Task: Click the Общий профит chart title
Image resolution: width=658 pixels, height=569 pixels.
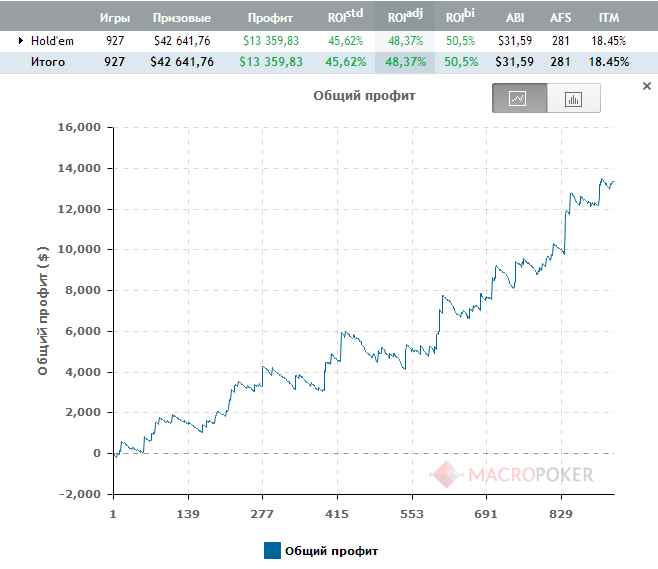Action: pyautogui.click(x=364, y=96)
